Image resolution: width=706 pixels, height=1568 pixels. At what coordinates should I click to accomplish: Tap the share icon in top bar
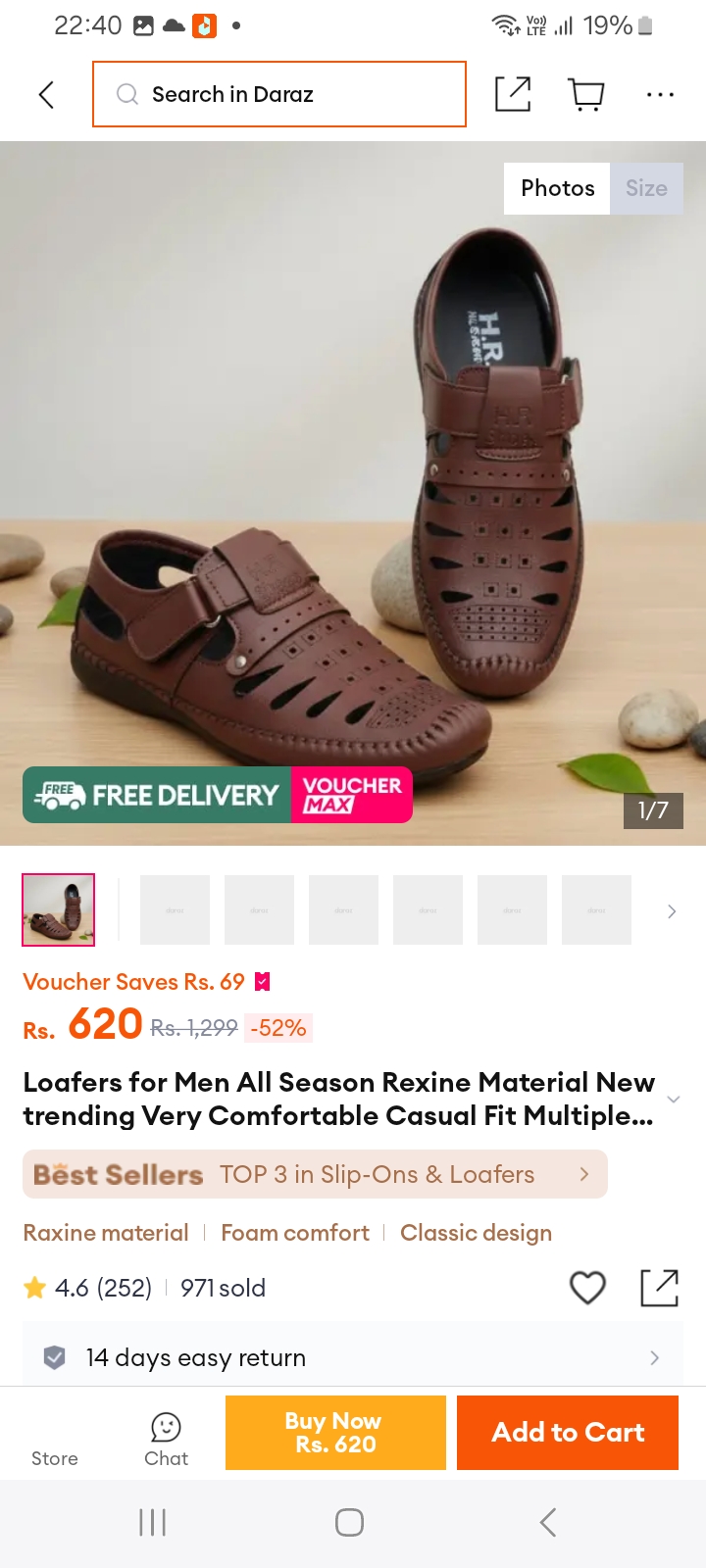[x=513, y=94]
